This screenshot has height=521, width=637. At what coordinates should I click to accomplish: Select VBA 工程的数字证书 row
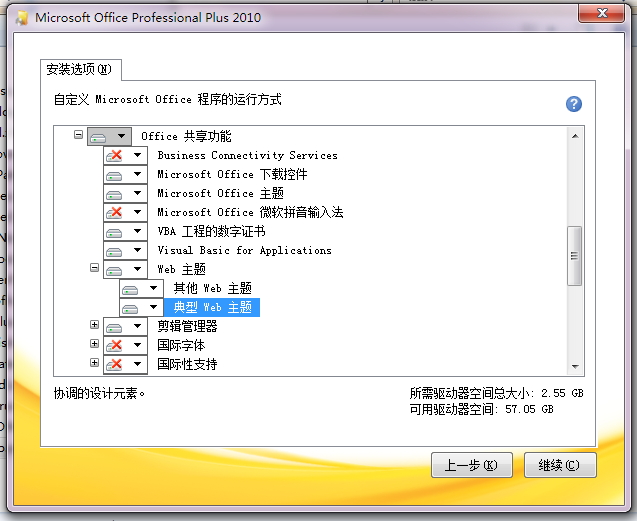tap(211, 231)
